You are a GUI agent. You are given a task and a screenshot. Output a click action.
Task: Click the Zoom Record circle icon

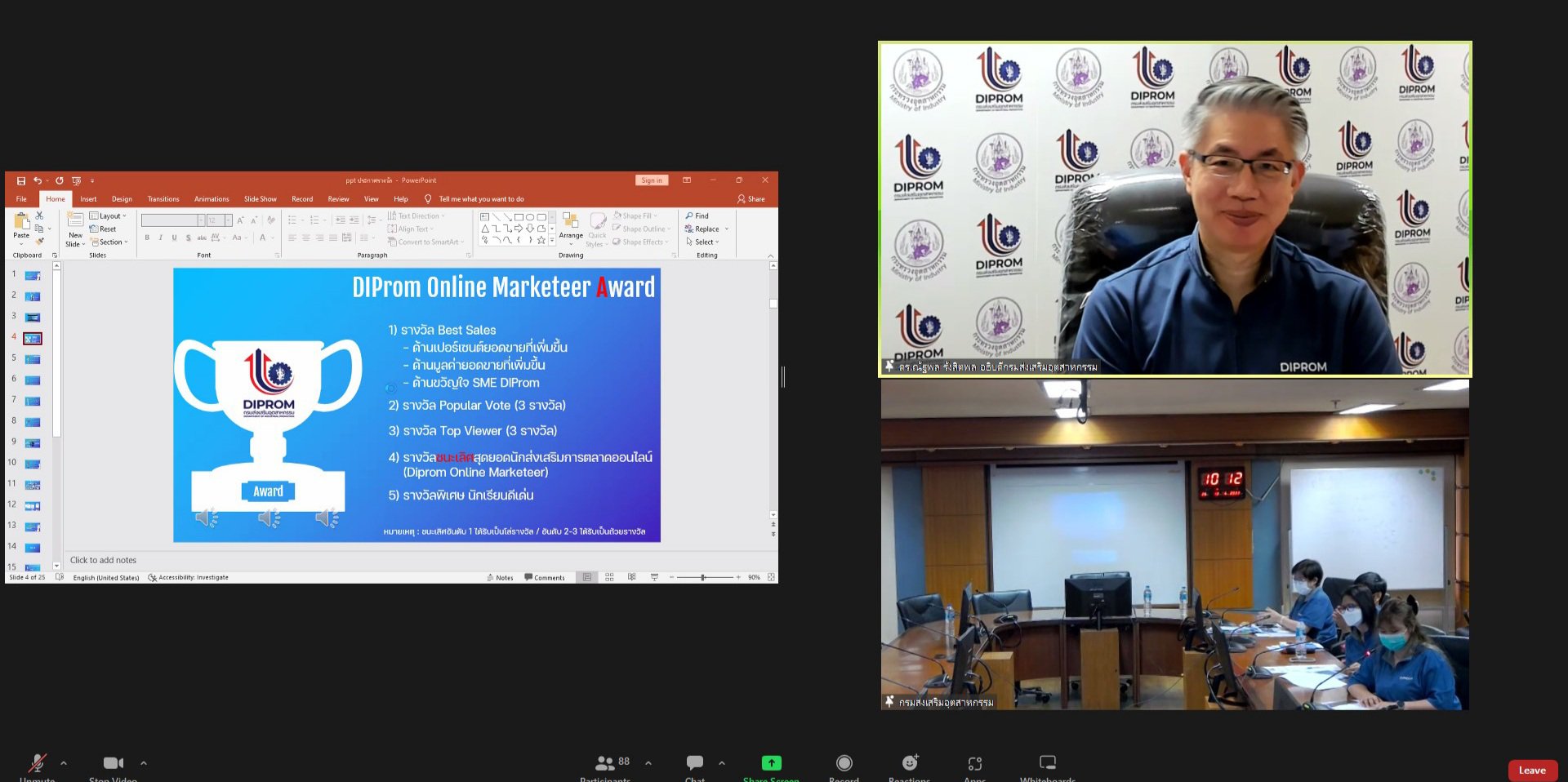pos(844,762)
